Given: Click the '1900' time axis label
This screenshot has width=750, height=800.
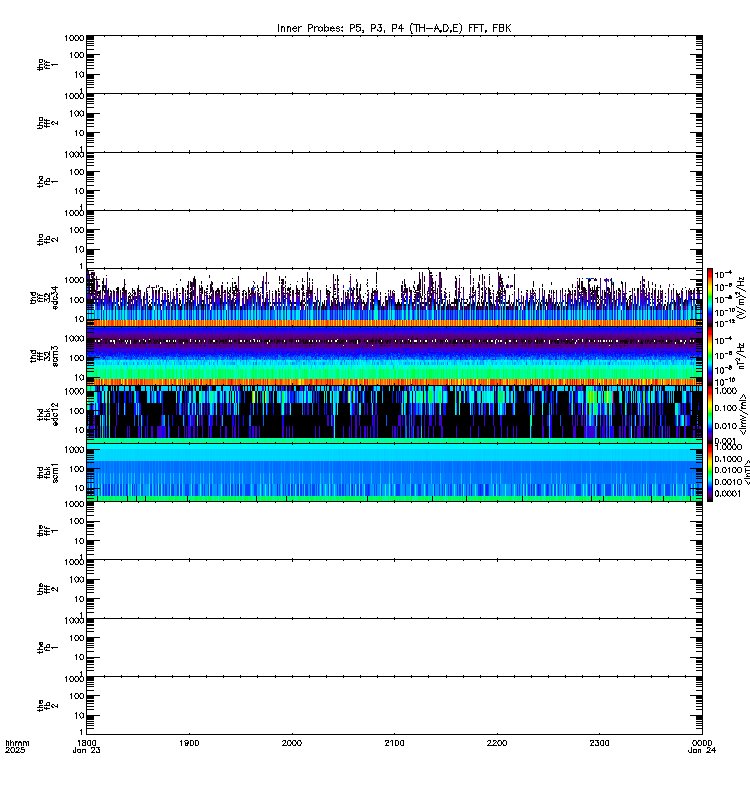Looking at the screenshot, I should (189, 743).
